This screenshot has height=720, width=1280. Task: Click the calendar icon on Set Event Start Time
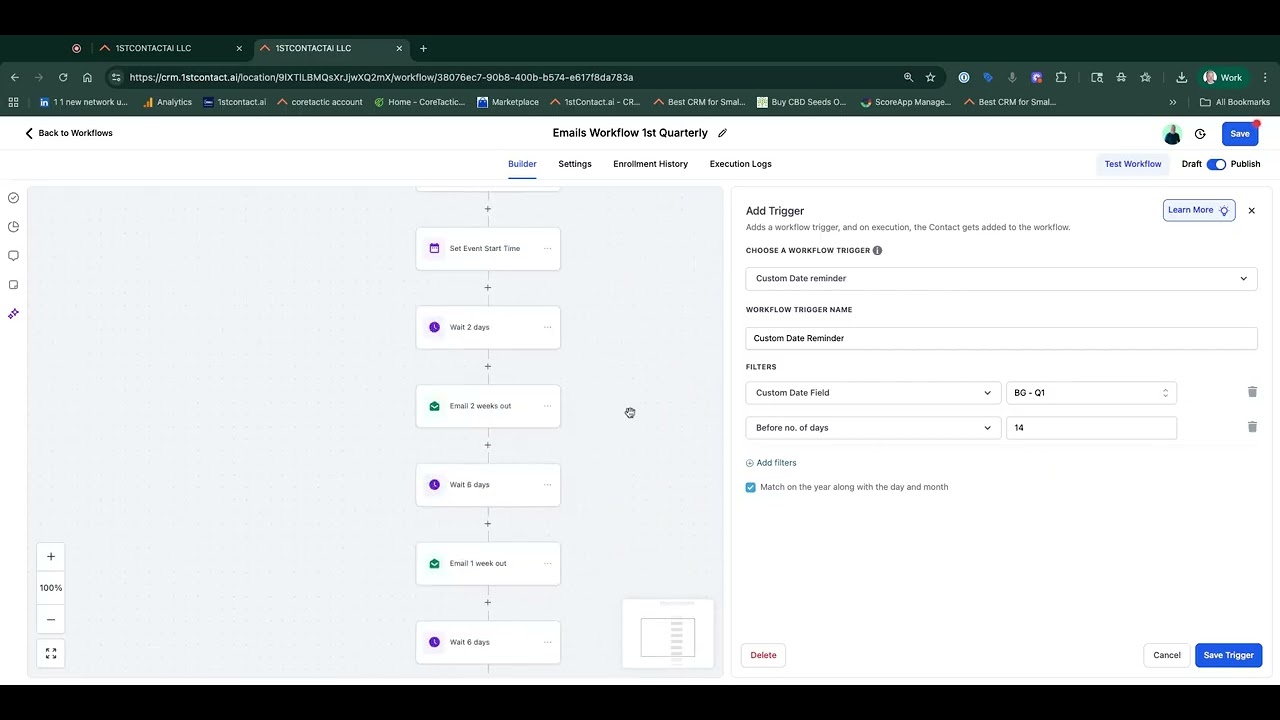coord(434,248)
